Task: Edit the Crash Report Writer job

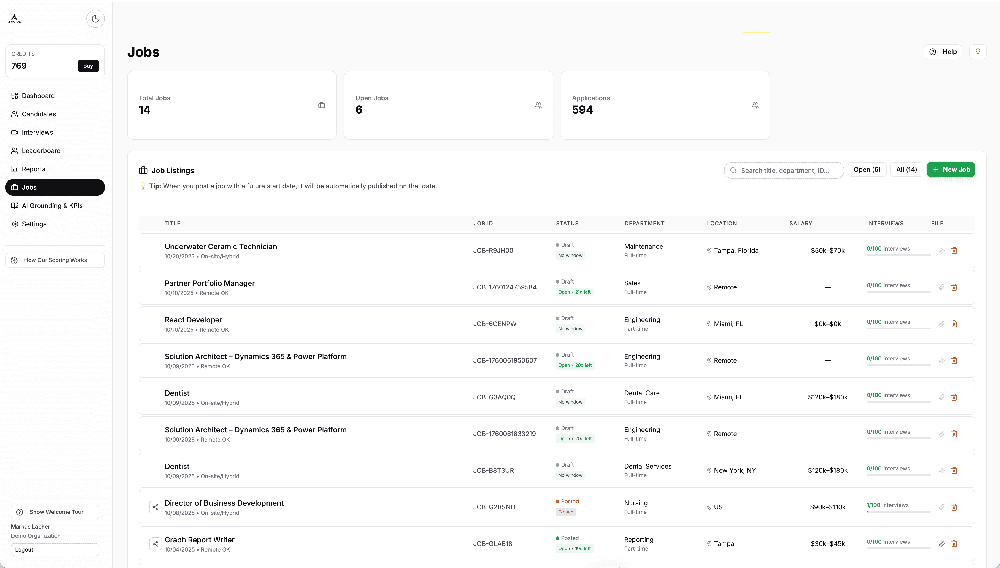Action: 941,544
